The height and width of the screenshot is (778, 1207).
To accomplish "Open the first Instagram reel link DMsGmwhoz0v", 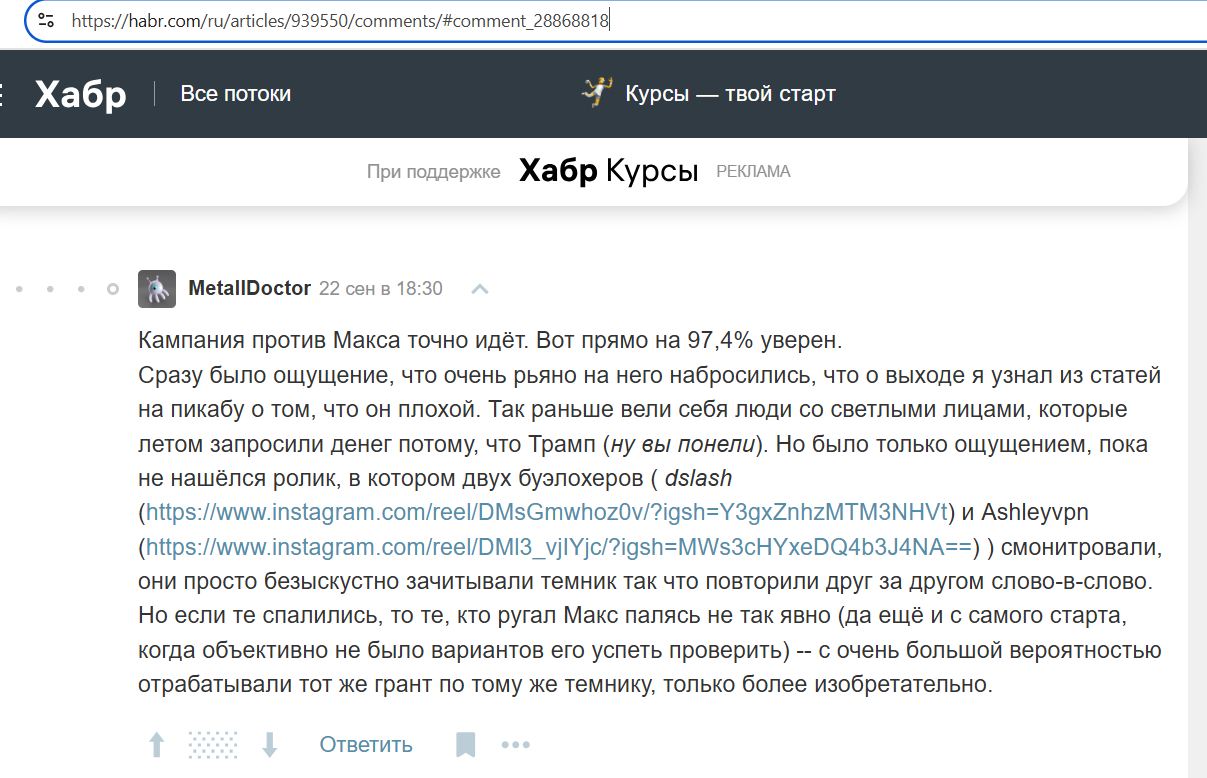I will [546, 513].
